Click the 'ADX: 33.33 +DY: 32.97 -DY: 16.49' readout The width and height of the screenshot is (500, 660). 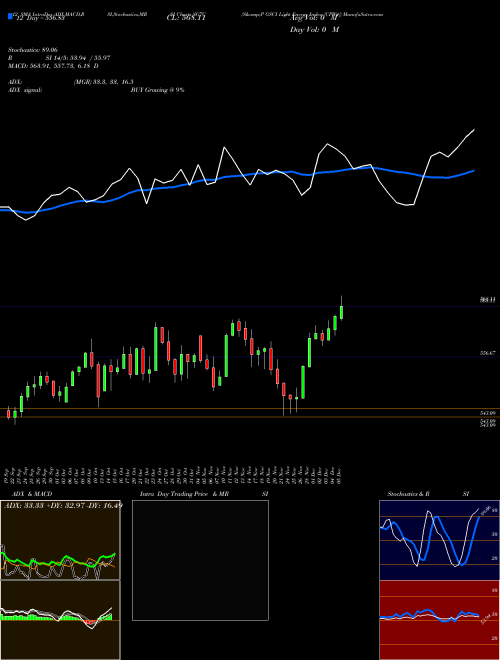63,505
